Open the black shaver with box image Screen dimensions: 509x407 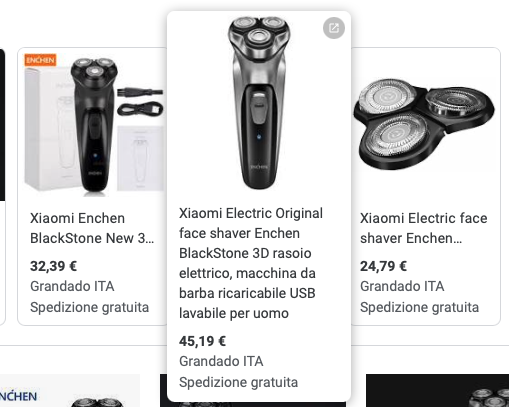[x=94, y=125]
